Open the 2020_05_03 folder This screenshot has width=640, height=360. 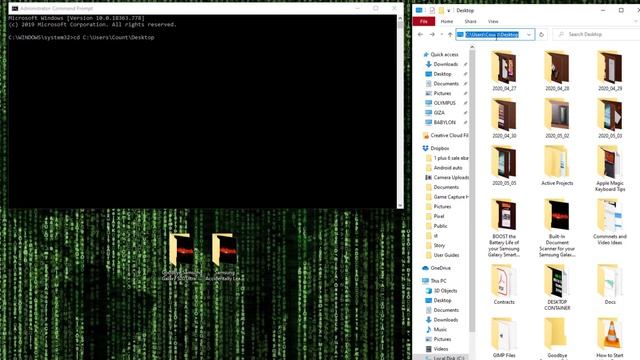(x=610, y=118)
